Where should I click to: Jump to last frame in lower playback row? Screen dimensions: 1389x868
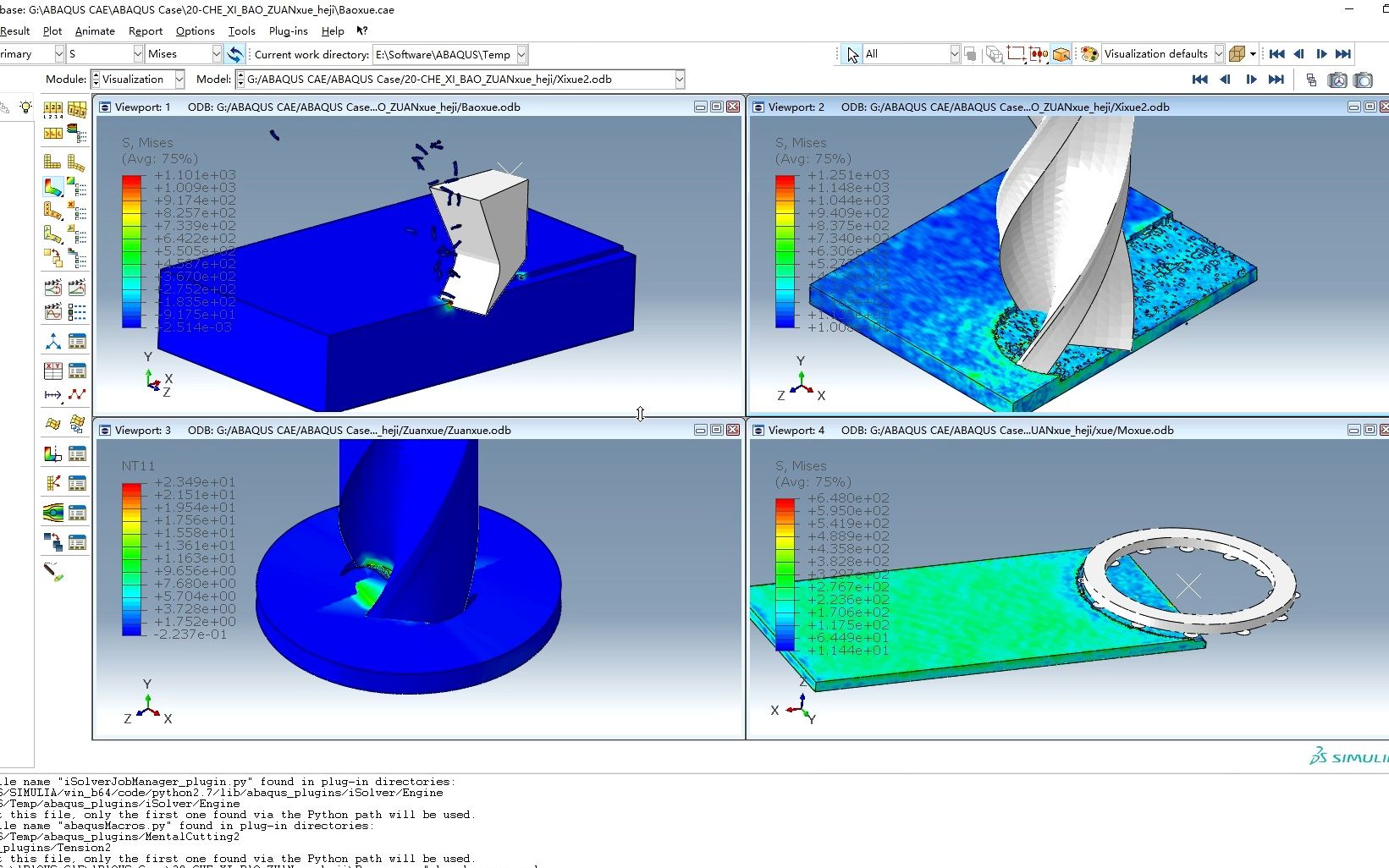(x=1276, y=80)
